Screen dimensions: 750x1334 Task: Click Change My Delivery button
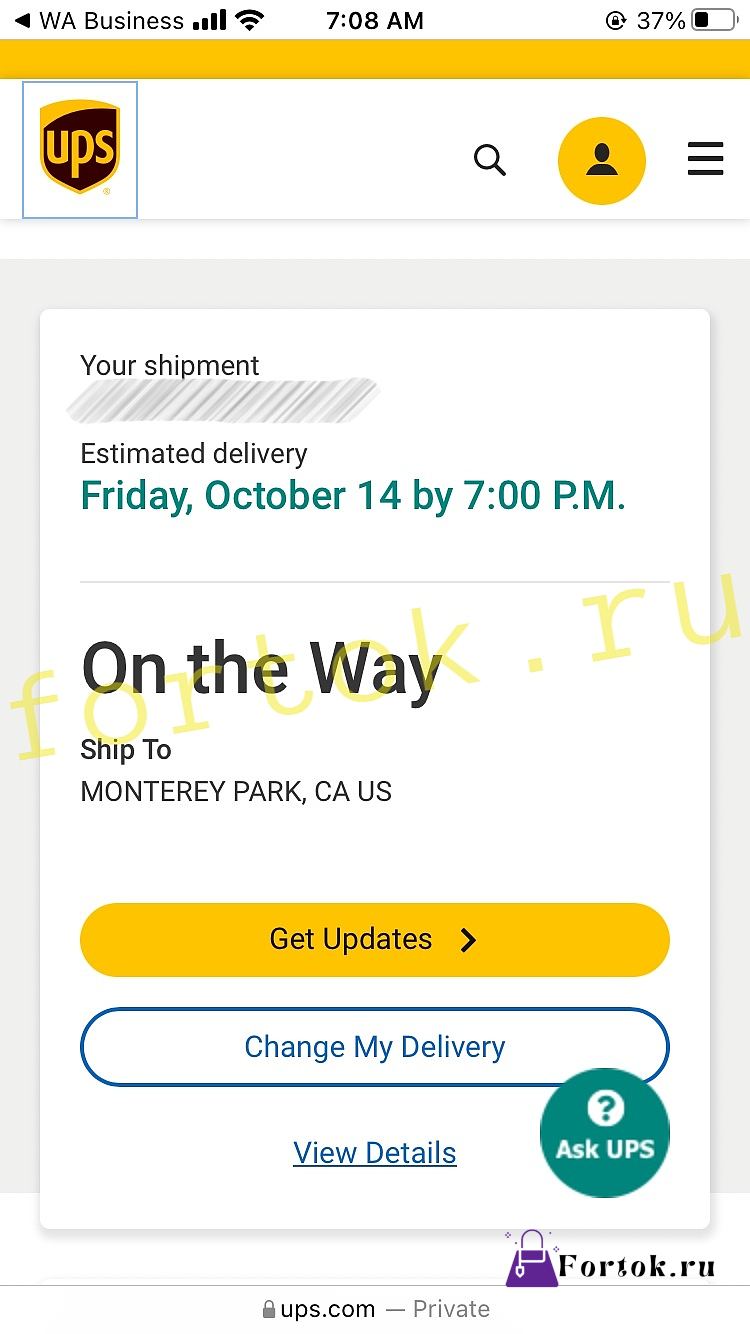(x=375, y=1047)
